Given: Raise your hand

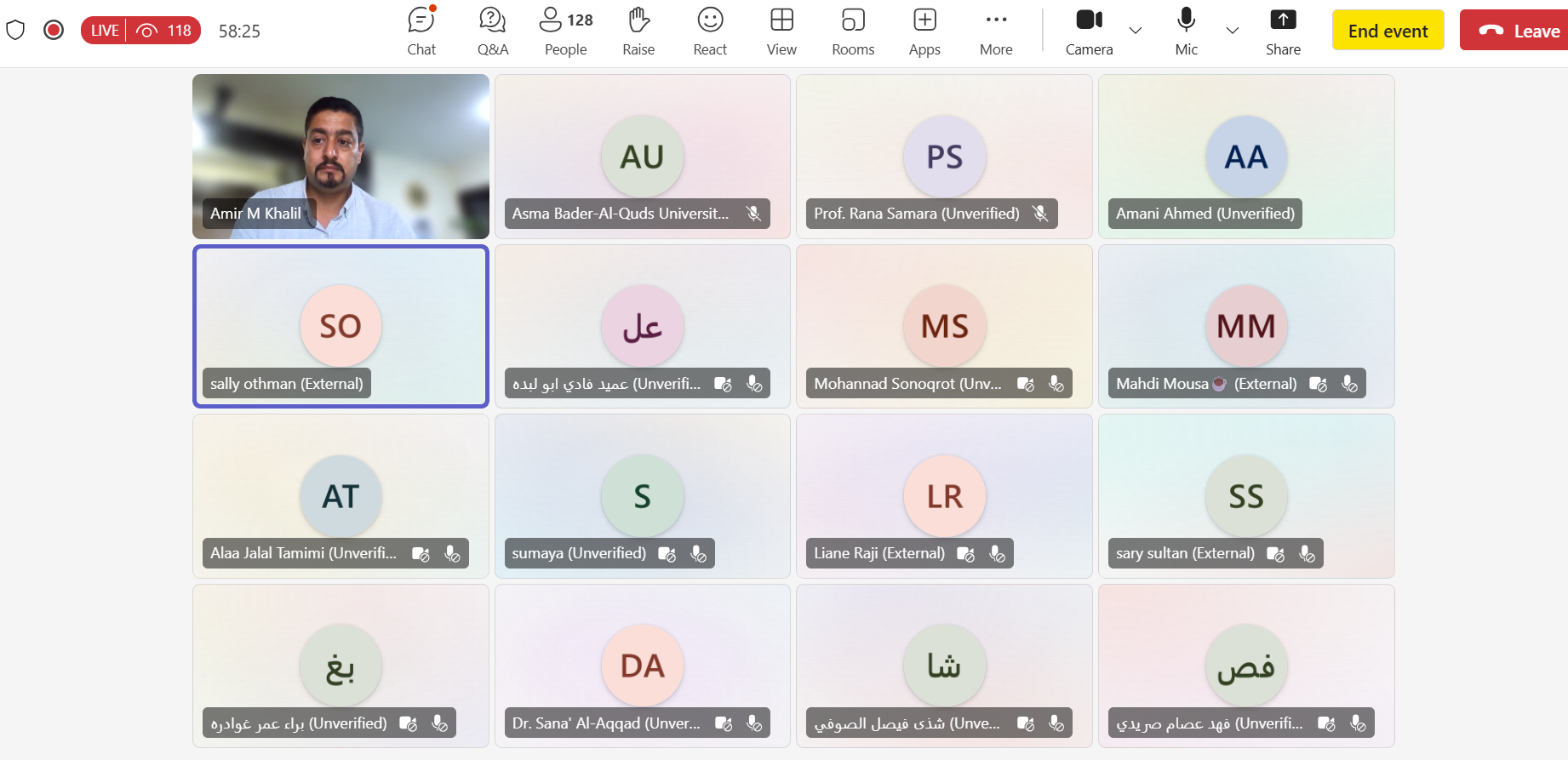Looking at the screenshot, I should coord(638,31).
